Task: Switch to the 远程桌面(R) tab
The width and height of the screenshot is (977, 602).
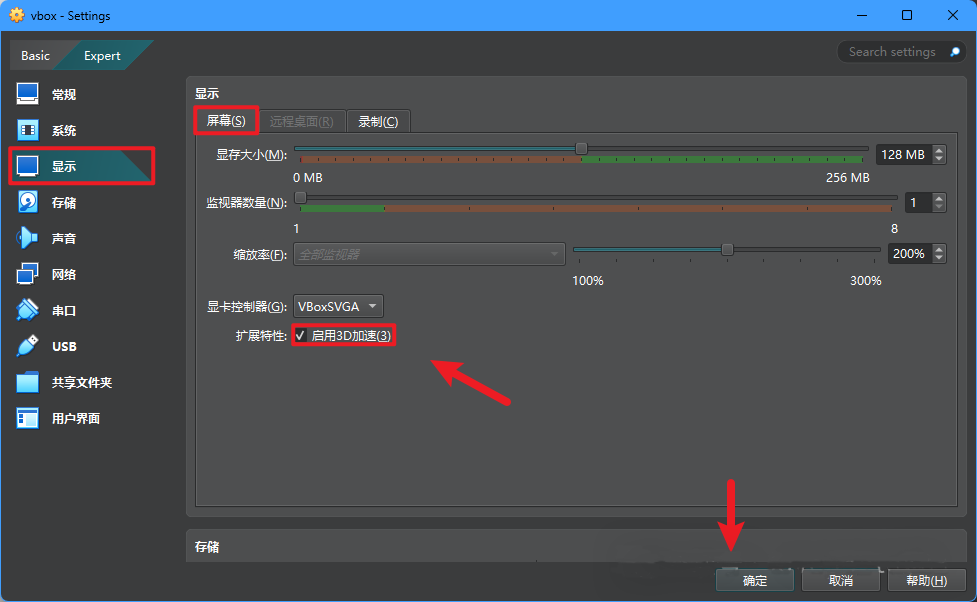Action: pyautogui.click(x=302, y=122)
